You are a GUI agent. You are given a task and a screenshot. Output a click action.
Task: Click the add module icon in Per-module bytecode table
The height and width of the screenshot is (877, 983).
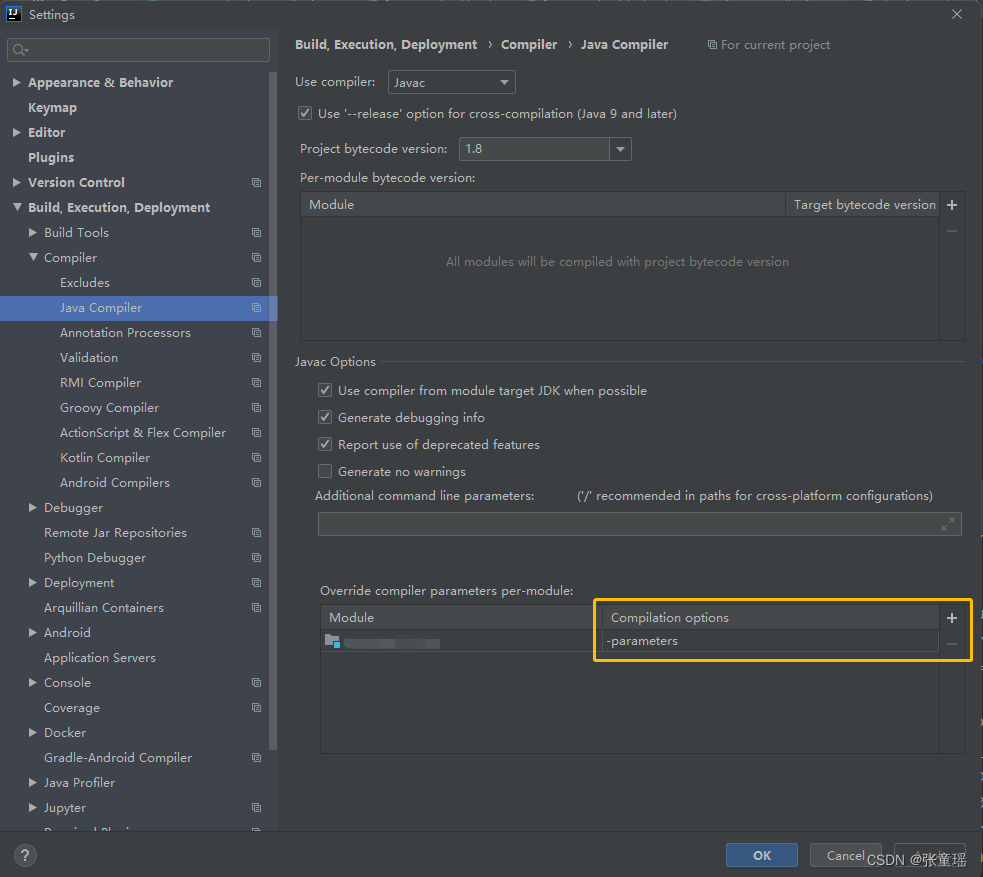coord(951,204)
